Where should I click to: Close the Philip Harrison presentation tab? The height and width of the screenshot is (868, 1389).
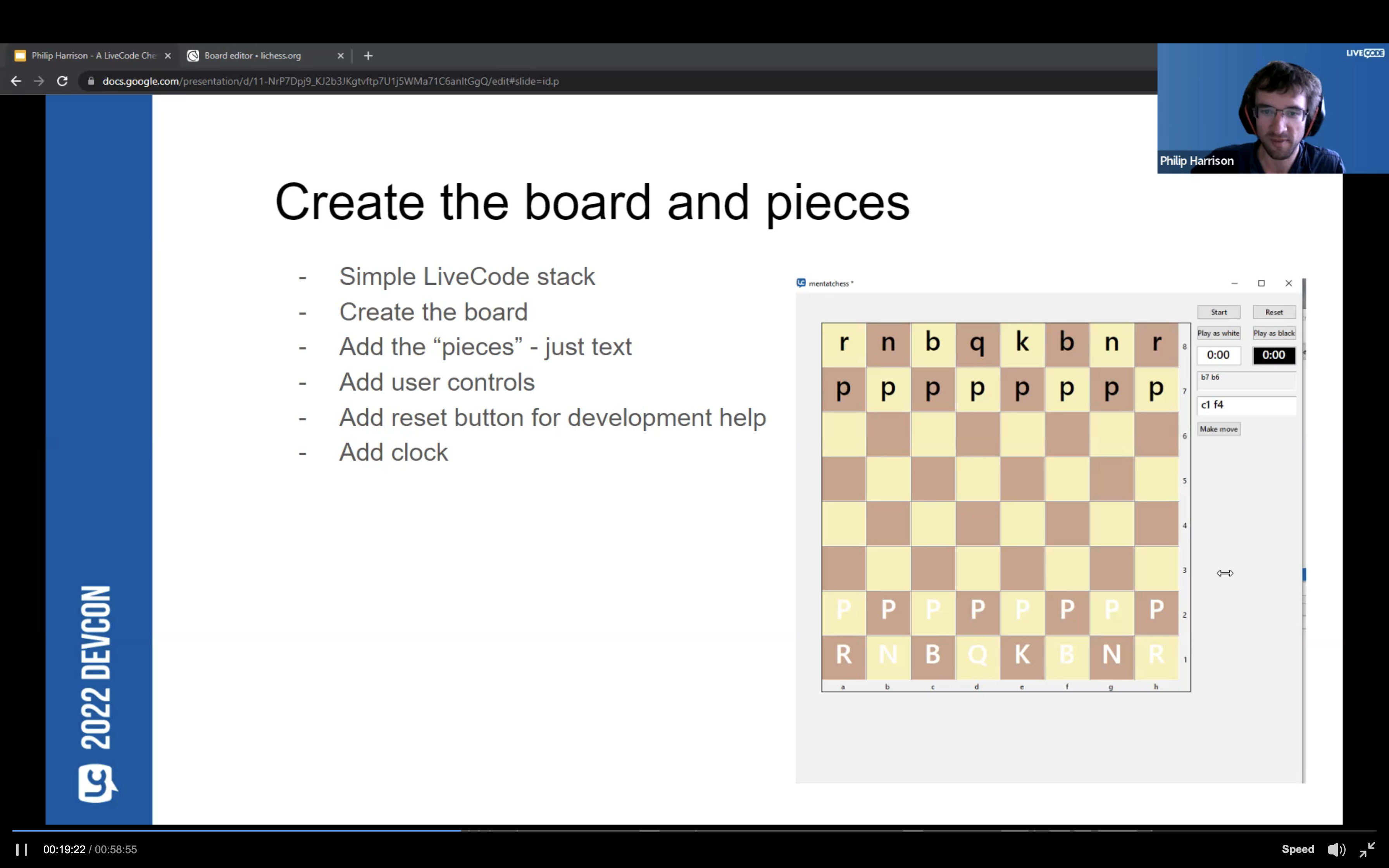pyautogui.click(x=167, y=56)
